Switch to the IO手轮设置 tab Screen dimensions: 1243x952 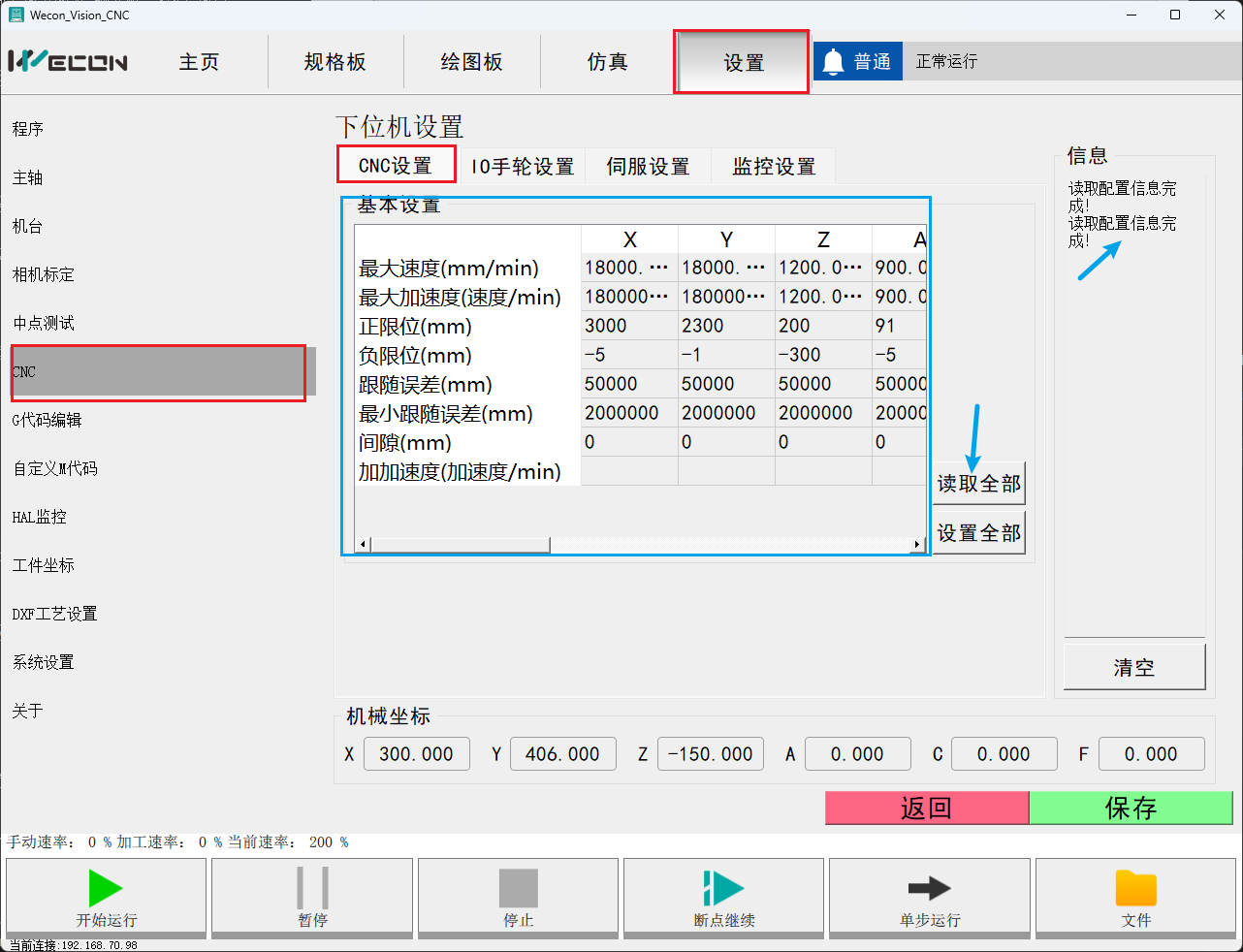click(x=522, y=167)
